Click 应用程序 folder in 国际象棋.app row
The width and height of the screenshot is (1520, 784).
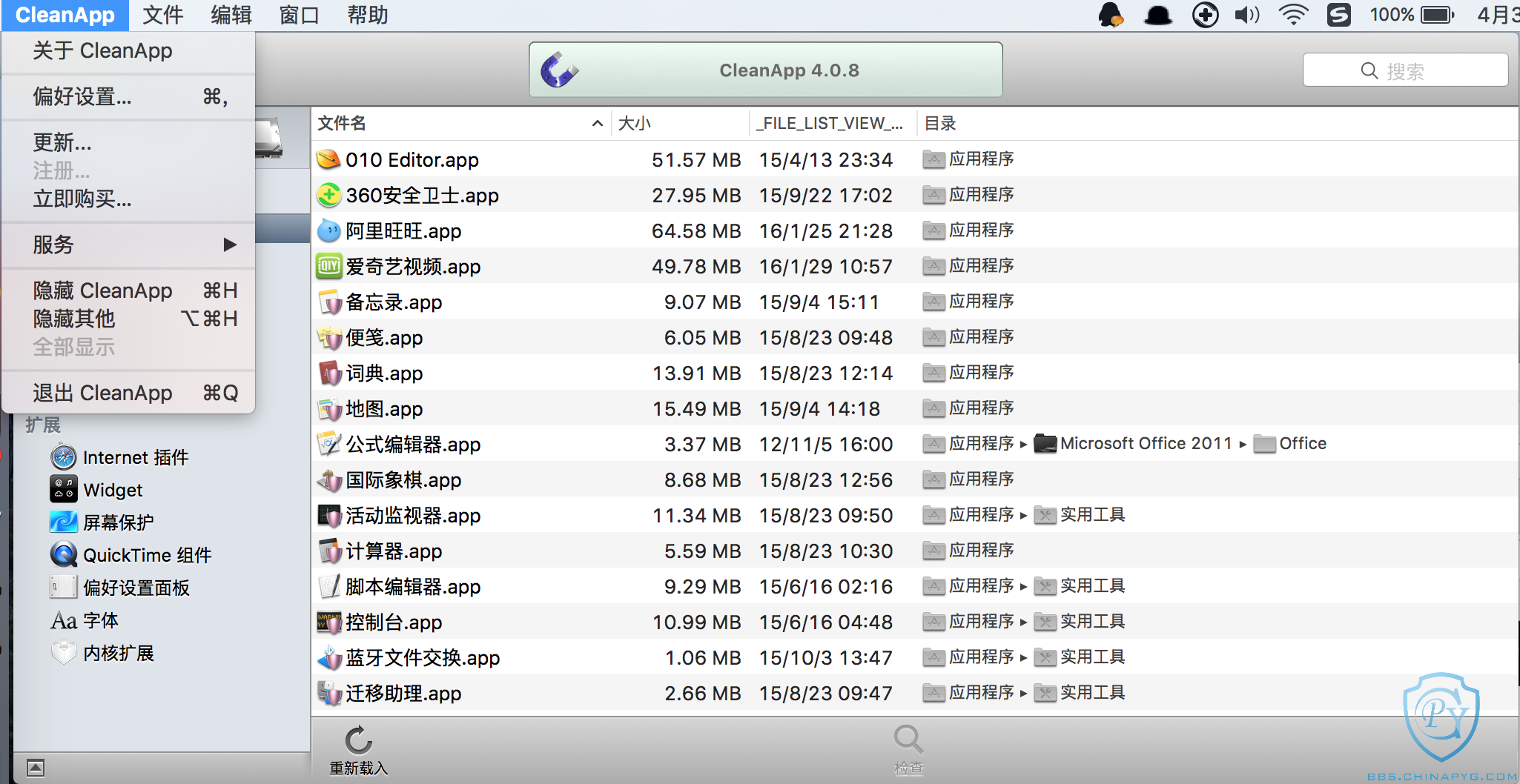pos(968,479)
